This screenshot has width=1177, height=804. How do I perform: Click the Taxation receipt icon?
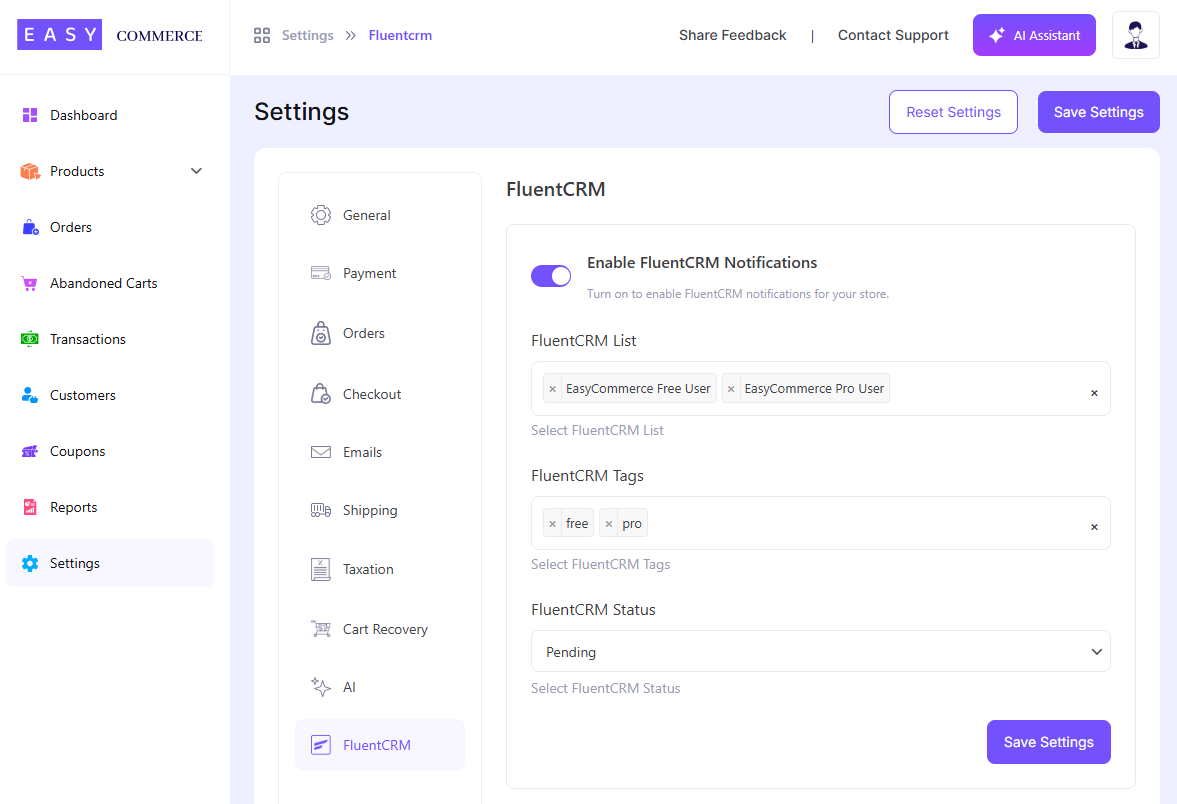click(x=320, y=569)
